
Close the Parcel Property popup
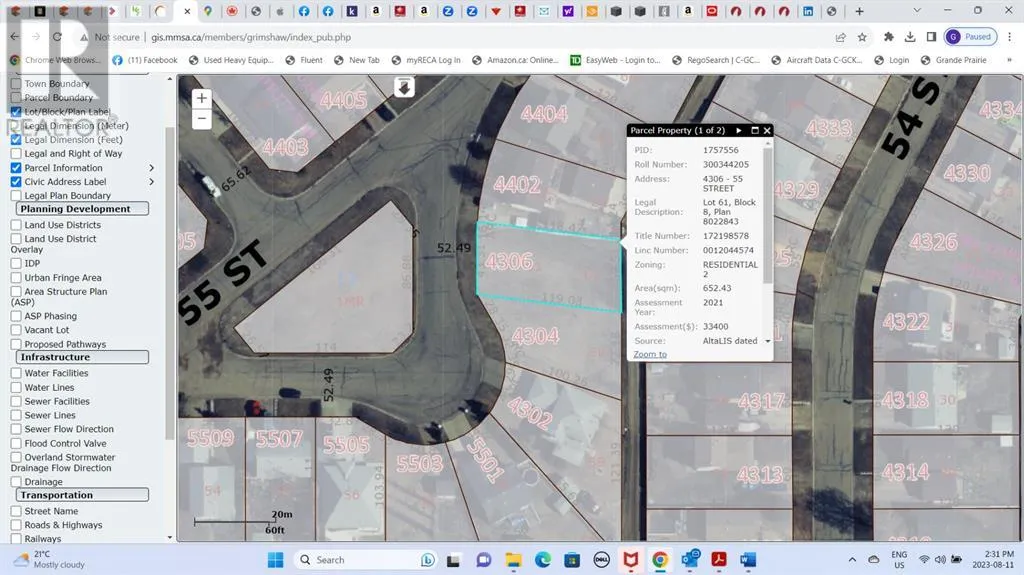pyautogui.click(x=767, y=131)
